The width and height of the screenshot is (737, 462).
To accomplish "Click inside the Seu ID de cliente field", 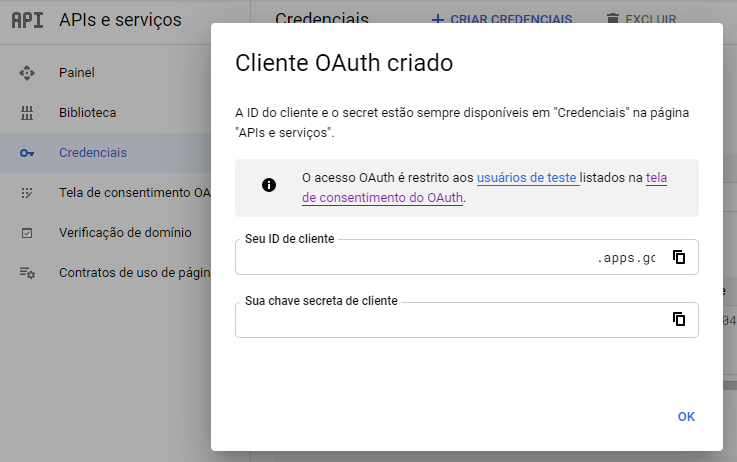I will coord(450,258).
